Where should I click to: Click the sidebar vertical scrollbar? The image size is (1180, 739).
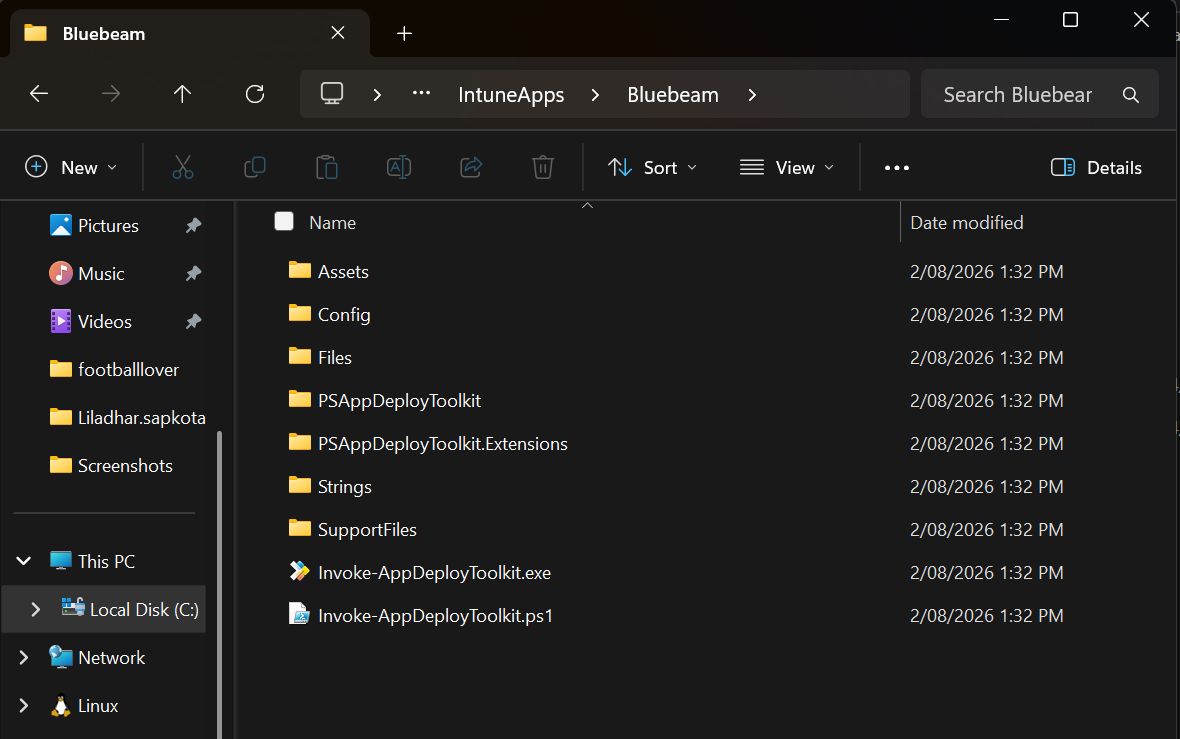pos(219,583)
